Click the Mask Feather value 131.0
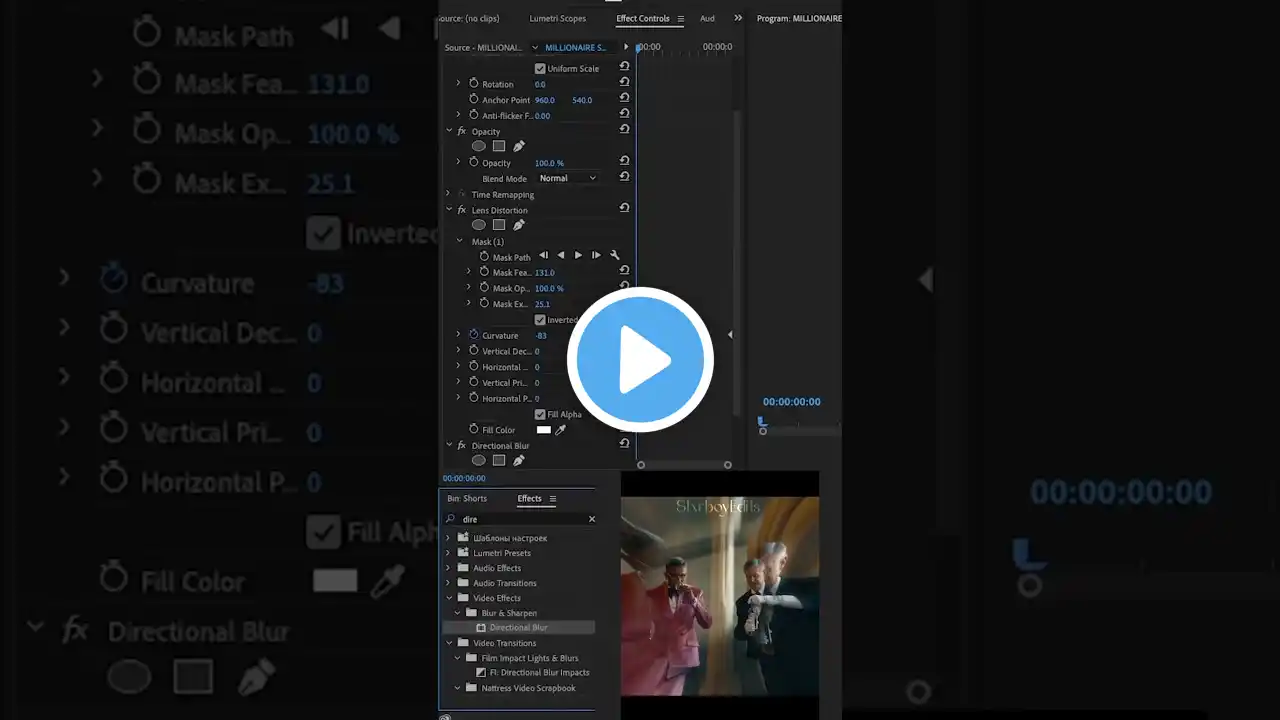 544,272
